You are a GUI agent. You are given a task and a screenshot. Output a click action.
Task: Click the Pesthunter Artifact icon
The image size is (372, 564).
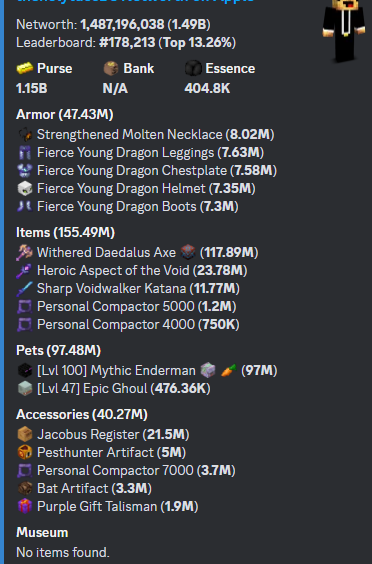(25, 452)
